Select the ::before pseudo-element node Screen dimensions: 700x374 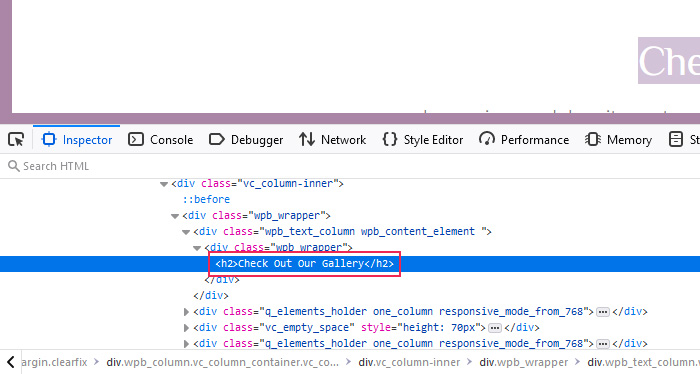(206, 199)
